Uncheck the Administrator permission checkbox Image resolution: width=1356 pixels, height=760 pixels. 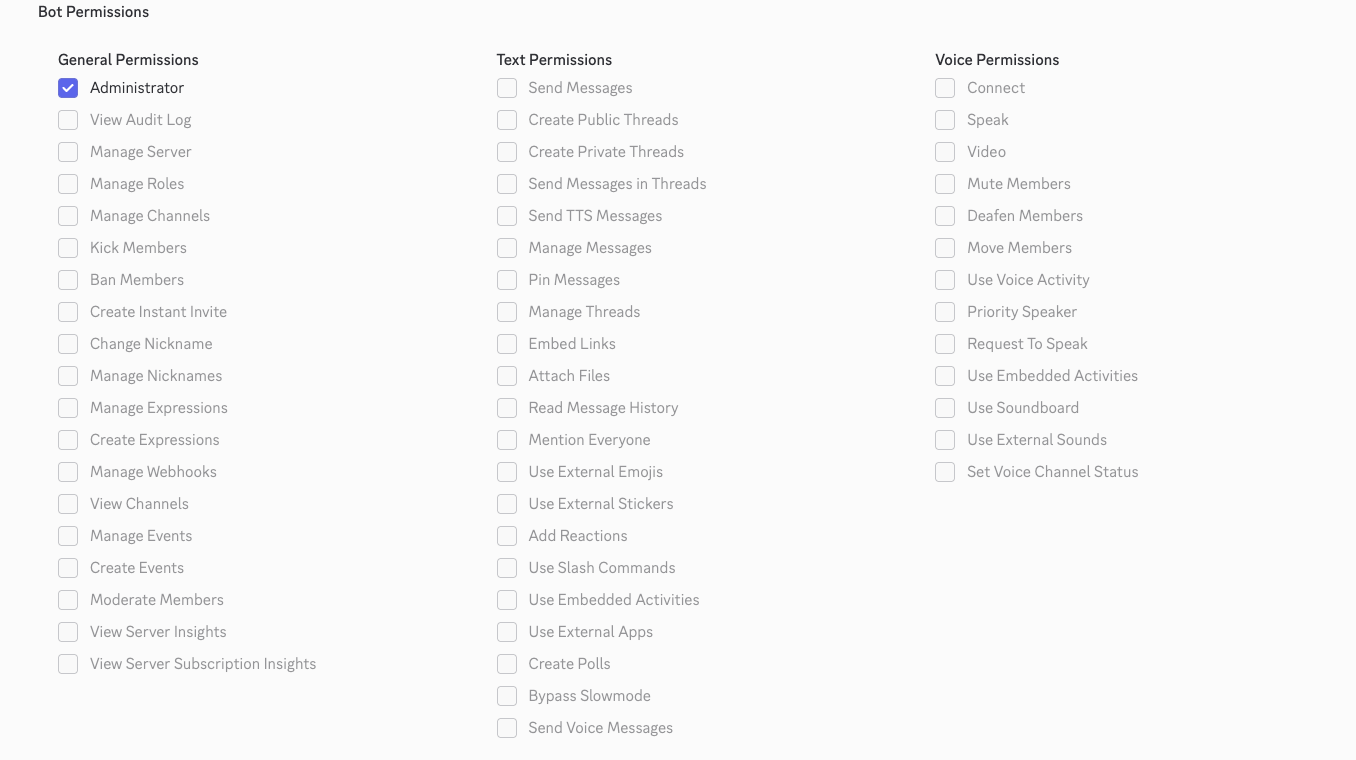coord(68,88)
